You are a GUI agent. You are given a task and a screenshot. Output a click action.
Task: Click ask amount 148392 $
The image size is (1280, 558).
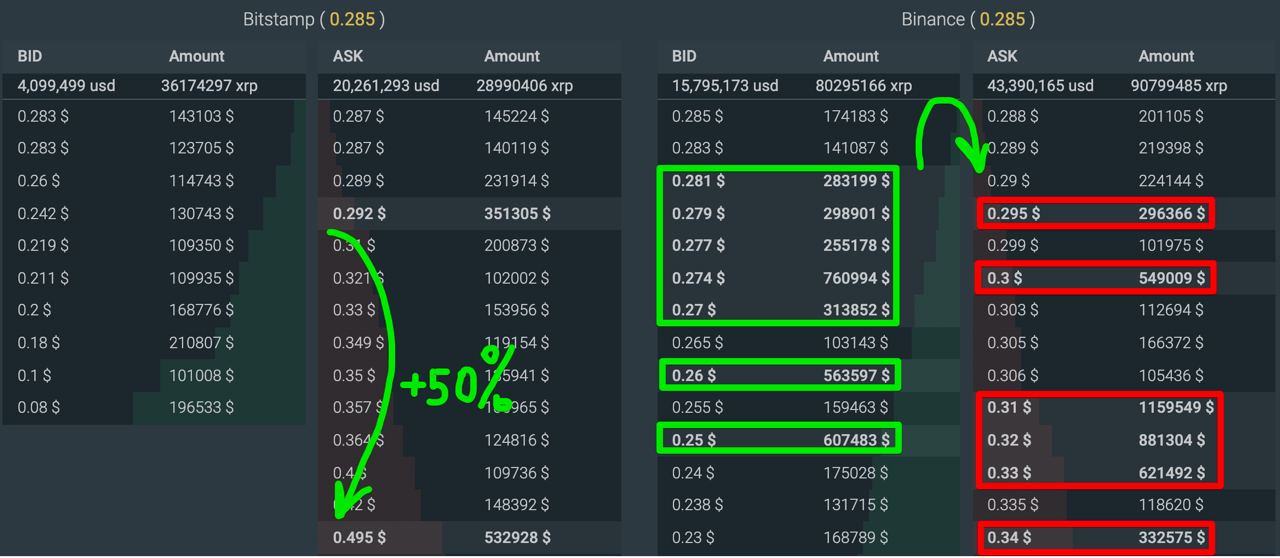tap(516, 505)
